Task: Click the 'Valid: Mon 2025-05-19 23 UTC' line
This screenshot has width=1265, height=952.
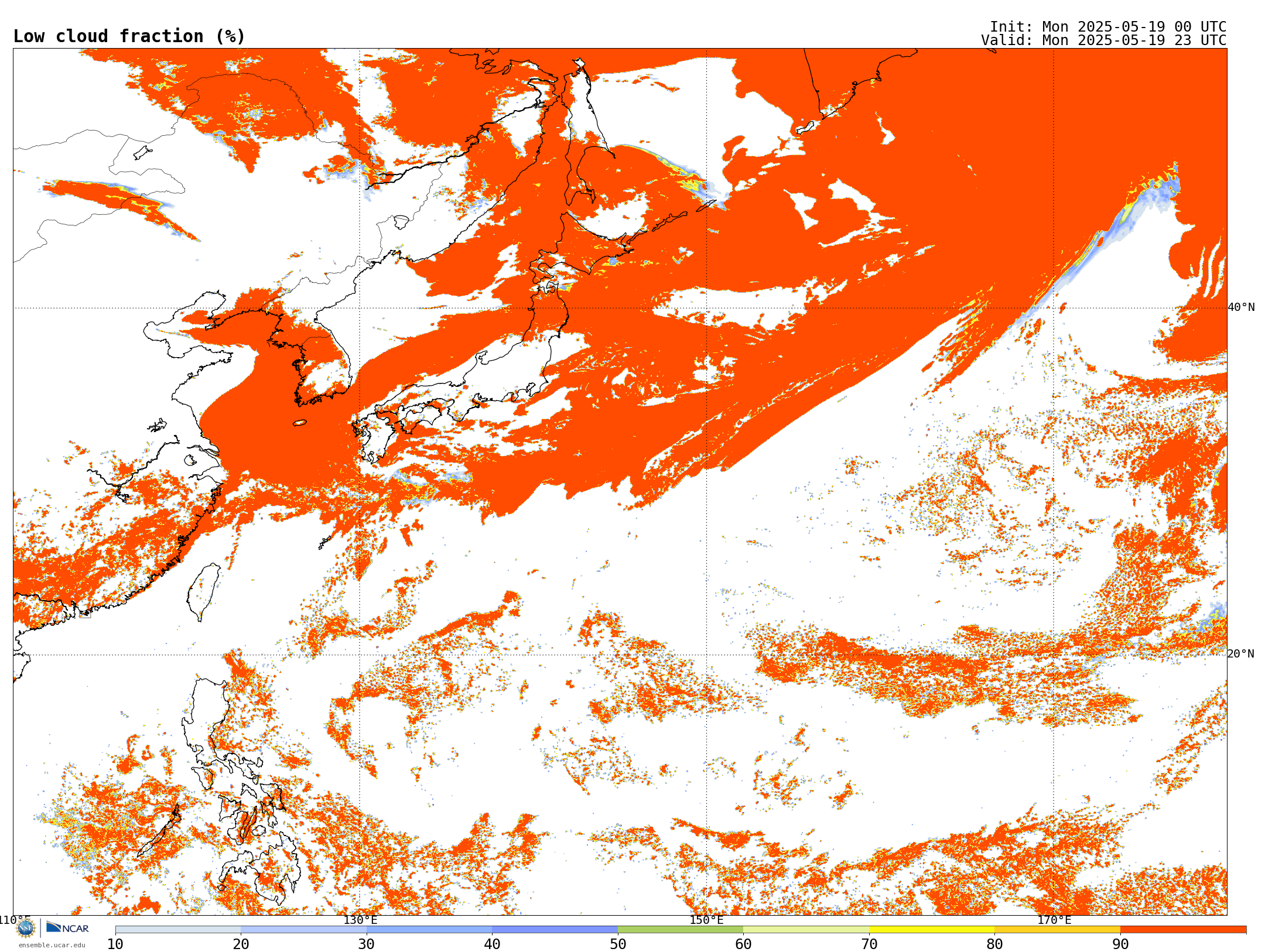Action: coord(1103,40)
